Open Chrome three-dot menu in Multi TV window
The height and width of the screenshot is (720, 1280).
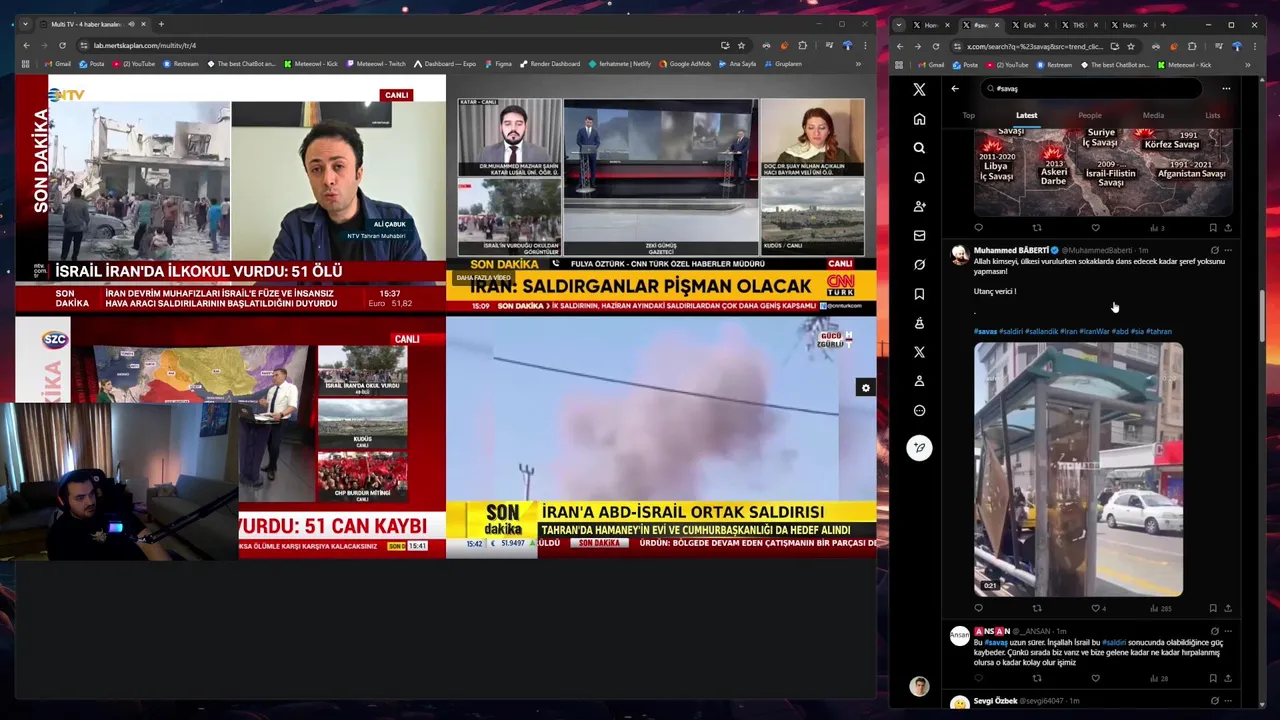coord(865,45)
